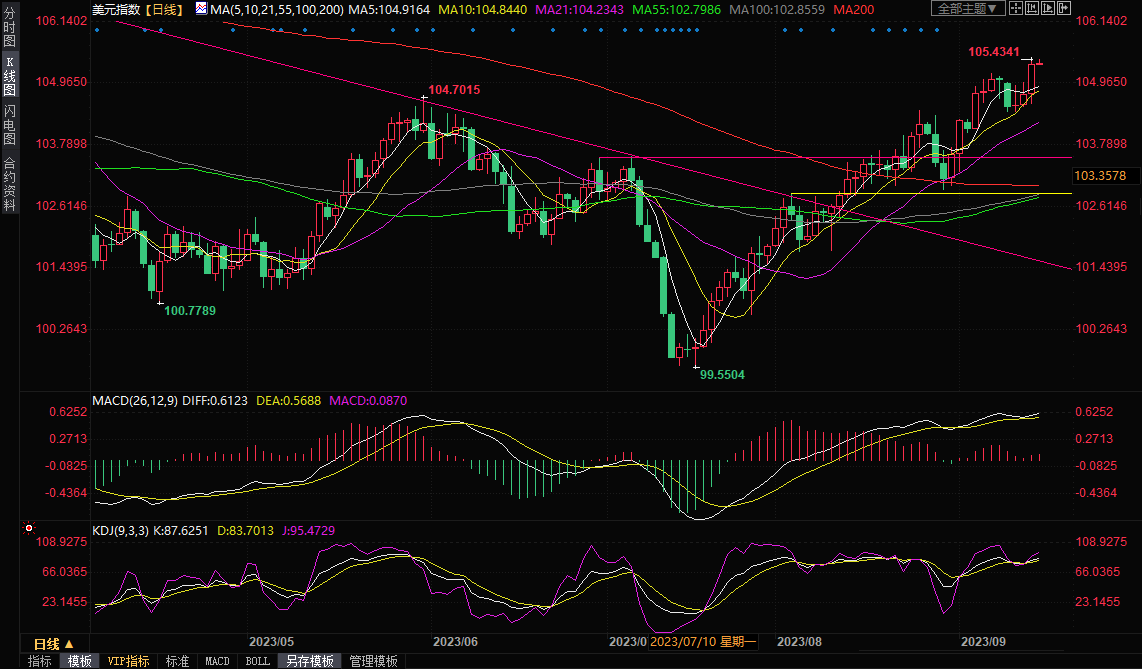Click the 2023/07/10 date marker on timeline
The width and height of the screenshot is (1142, 669).
(690, 641)
